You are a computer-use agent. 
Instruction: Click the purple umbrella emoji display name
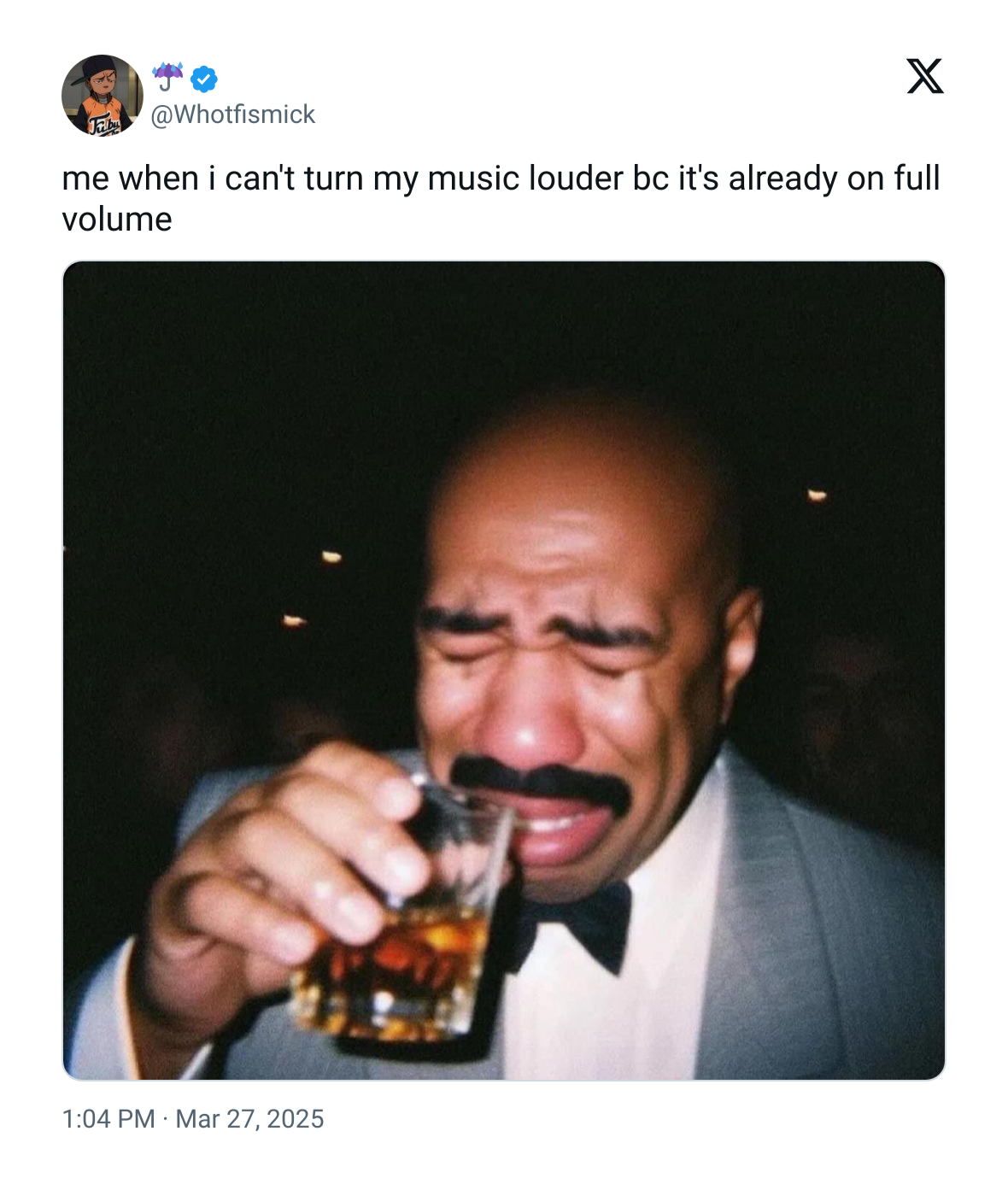point(167,77)
